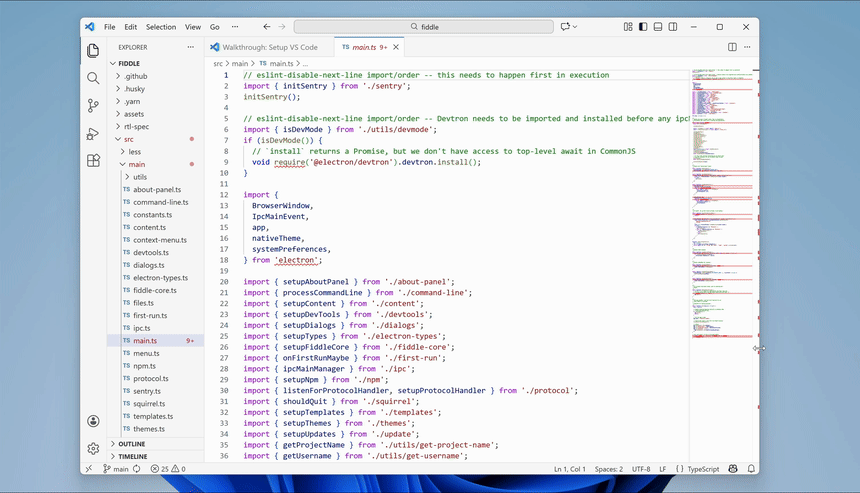This screenshot has height=493, width=860.
Task: Open the Manage gear menu
Action: click(x=93, y=449)
